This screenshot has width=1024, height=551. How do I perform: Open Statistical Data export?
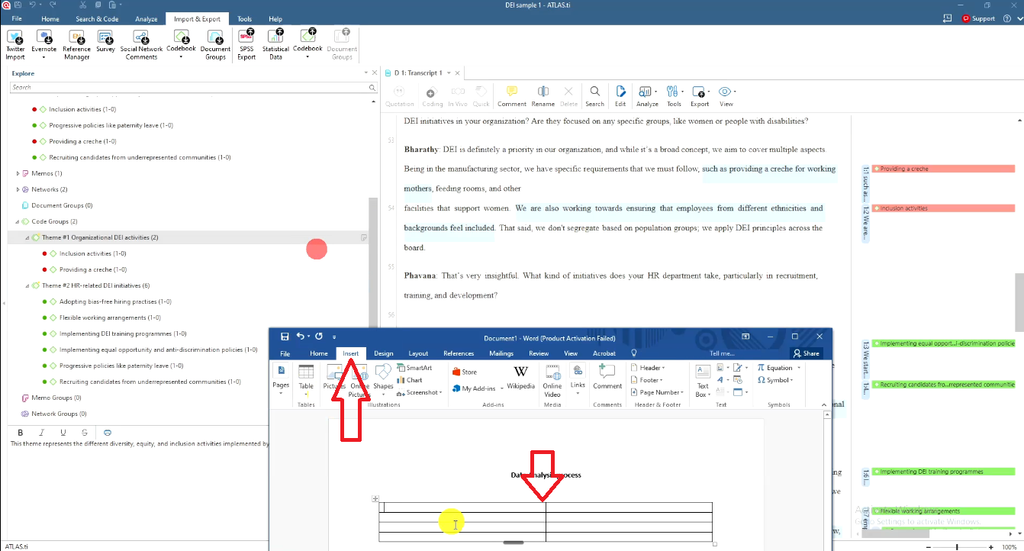pyautogui.click(x=276, y=44)
